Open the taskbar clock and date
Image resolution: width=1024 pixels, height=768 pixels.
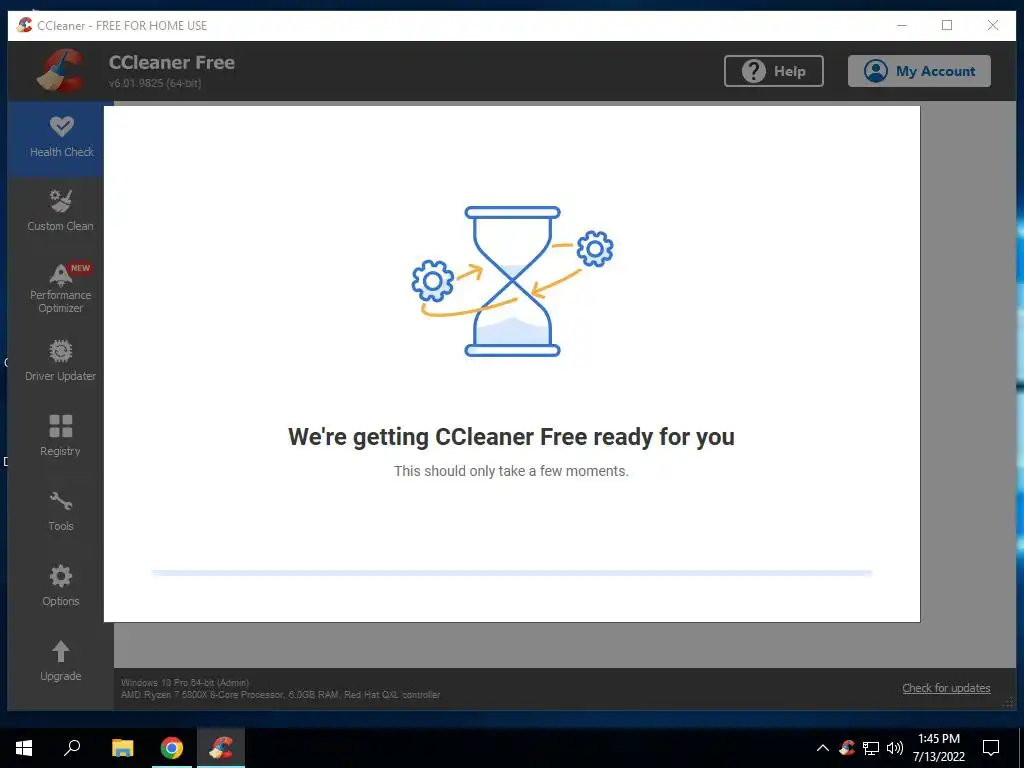[938, 748]
